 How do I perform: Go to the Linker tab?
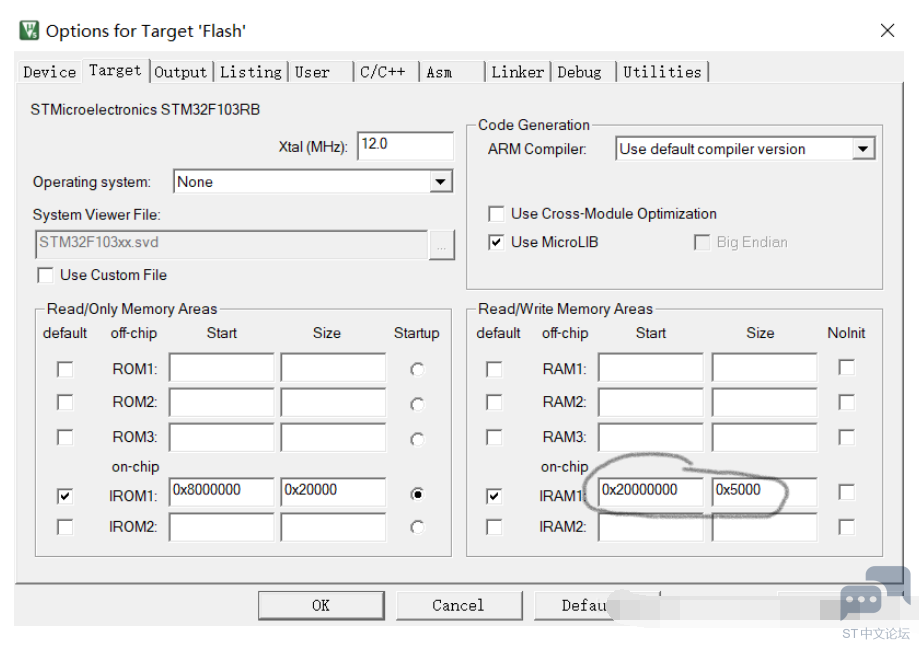click(x=517, y=72)
